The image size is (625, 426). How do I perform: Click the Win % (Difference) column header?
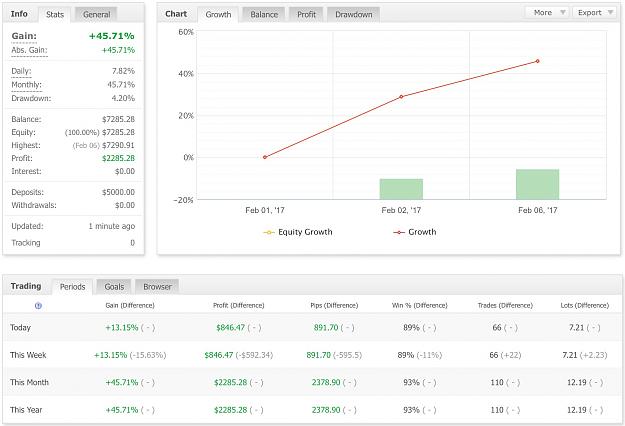[419, 306]
